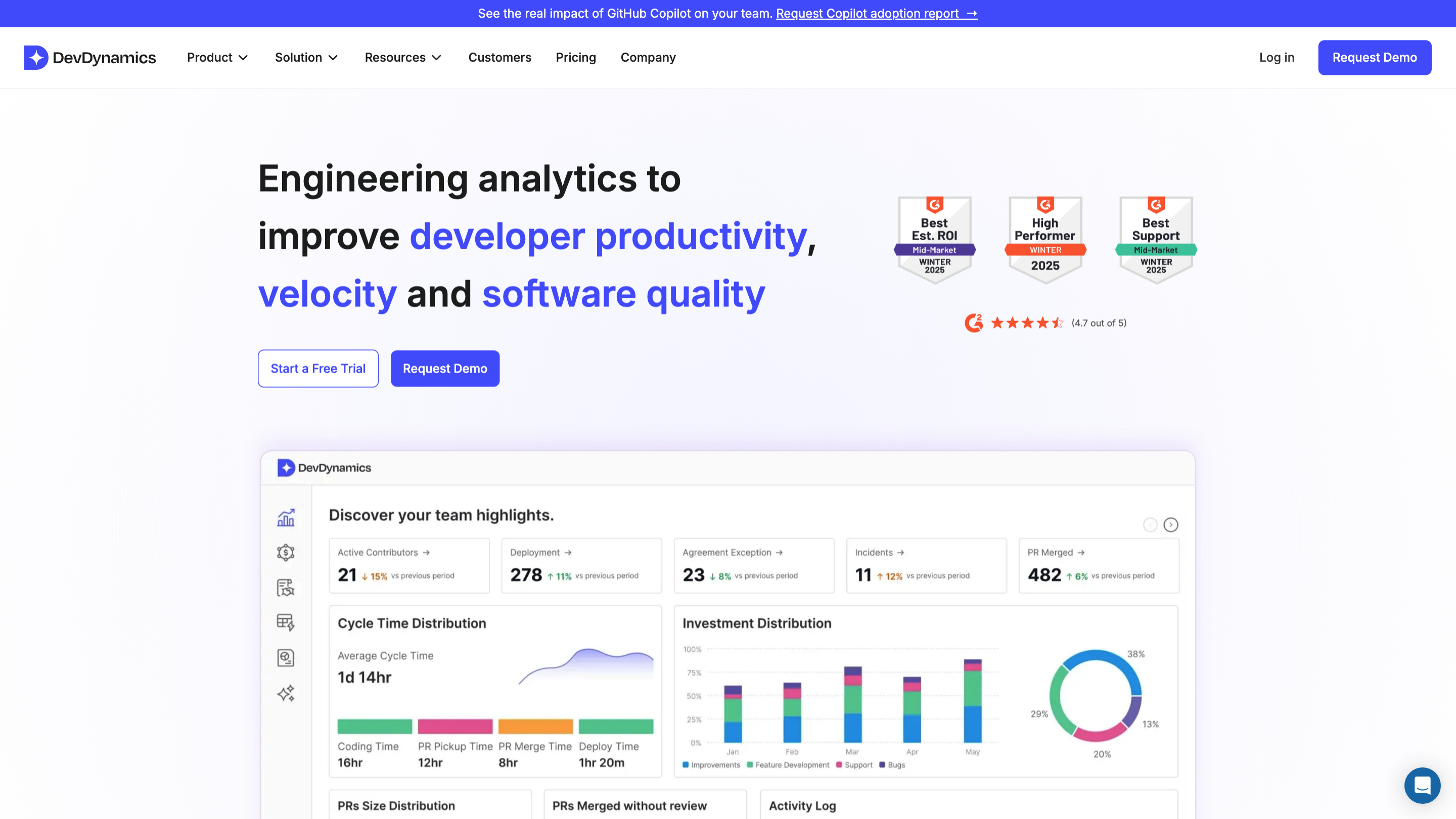This screenshot has height=819, width=1456.
Task: Select Customers in the navigation bar
Action: tap(499, 57)
